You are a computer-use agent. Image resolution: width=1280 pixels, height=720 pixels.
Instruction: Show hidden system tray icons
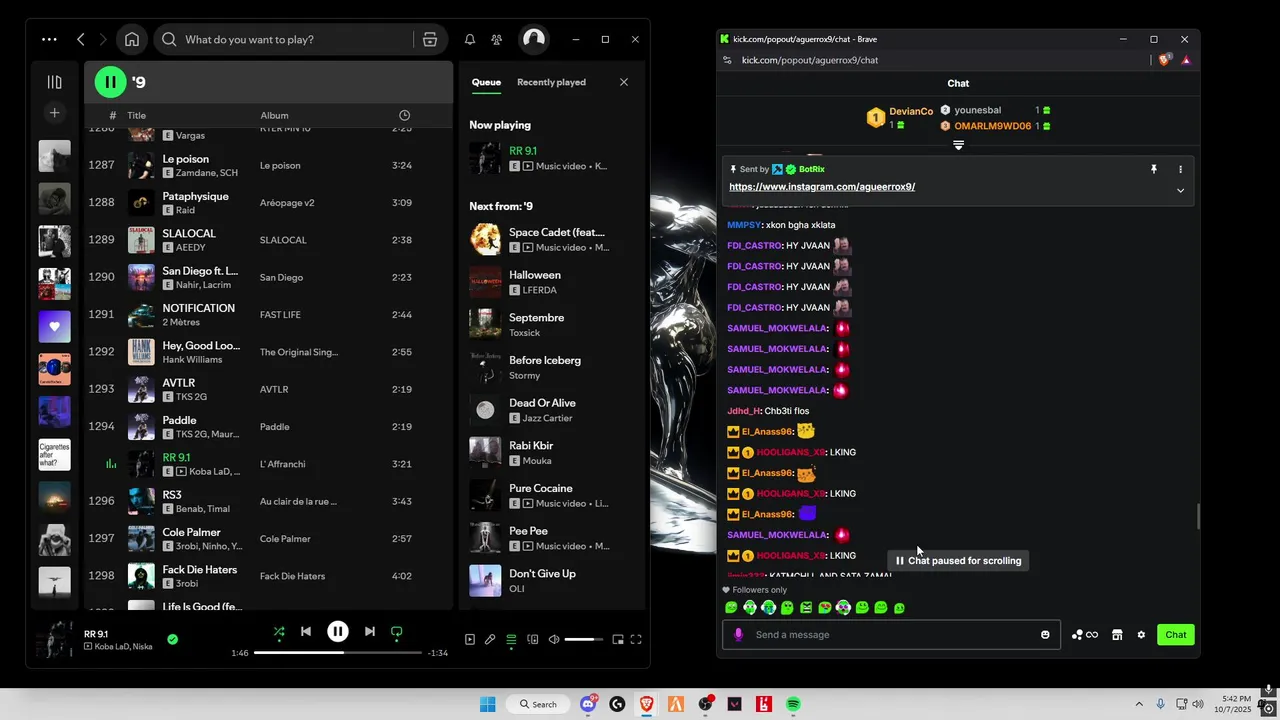(x=1138, y=704)
